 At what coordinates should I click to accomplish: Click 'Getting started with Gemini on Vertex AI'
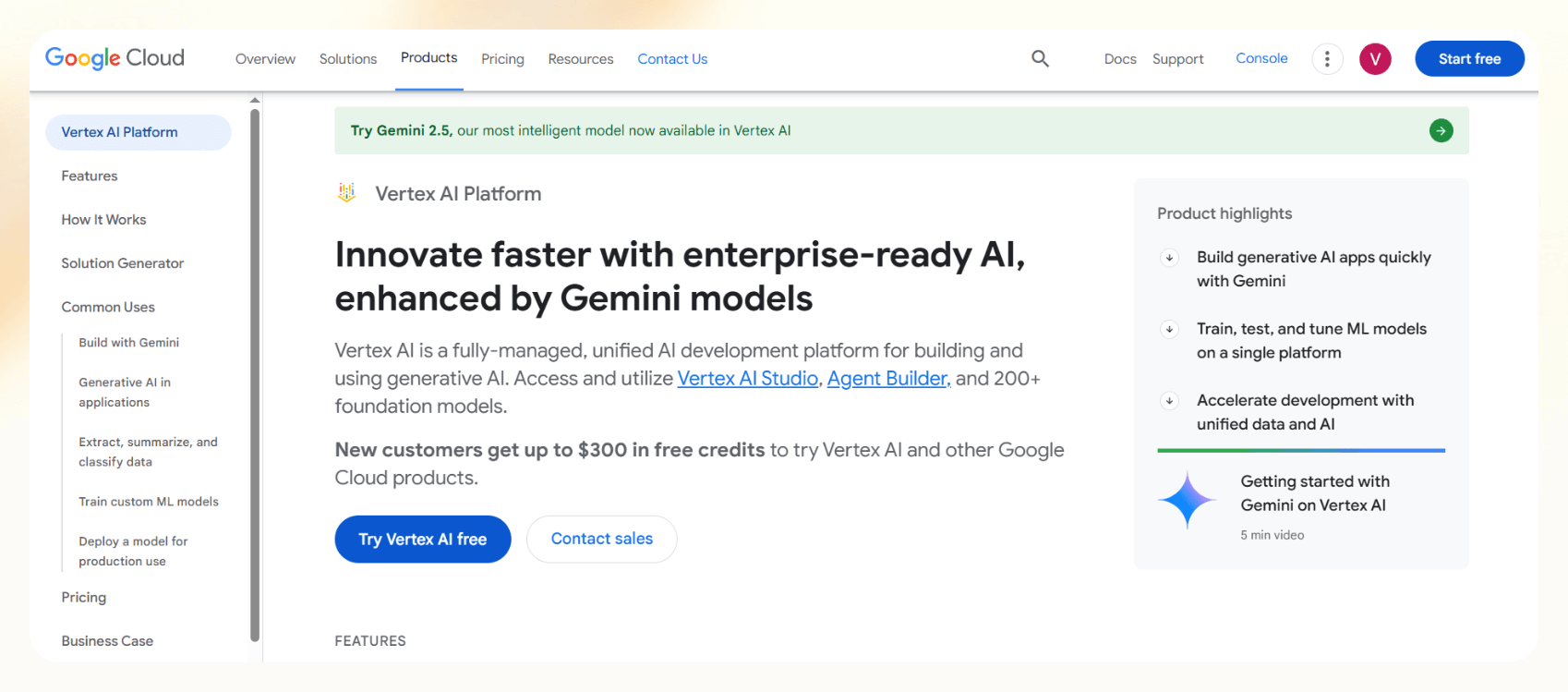pos(1315,493)
